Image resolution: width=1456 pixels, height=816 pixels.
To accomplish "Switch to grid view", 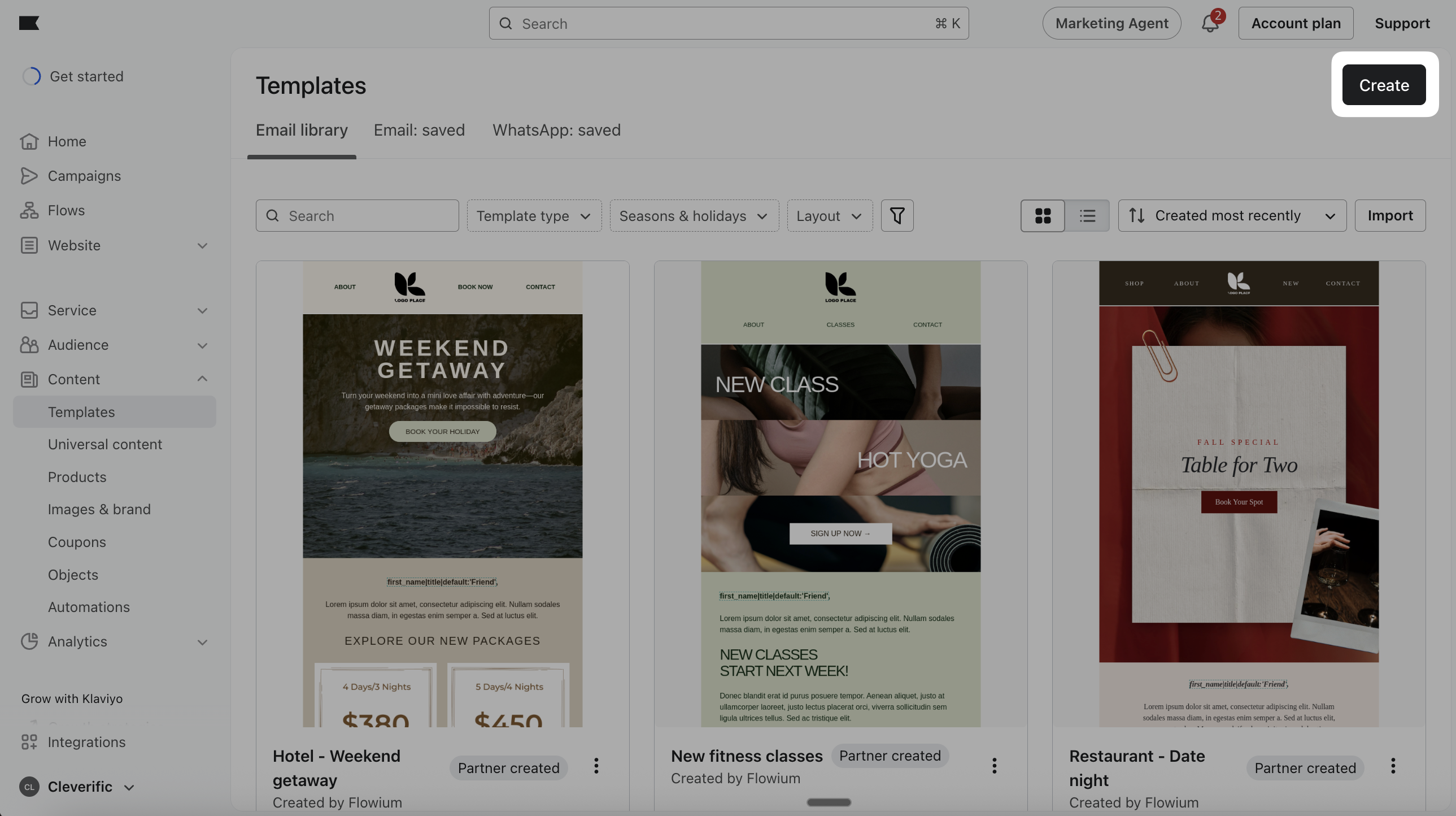I will (x=1042, y=215).
